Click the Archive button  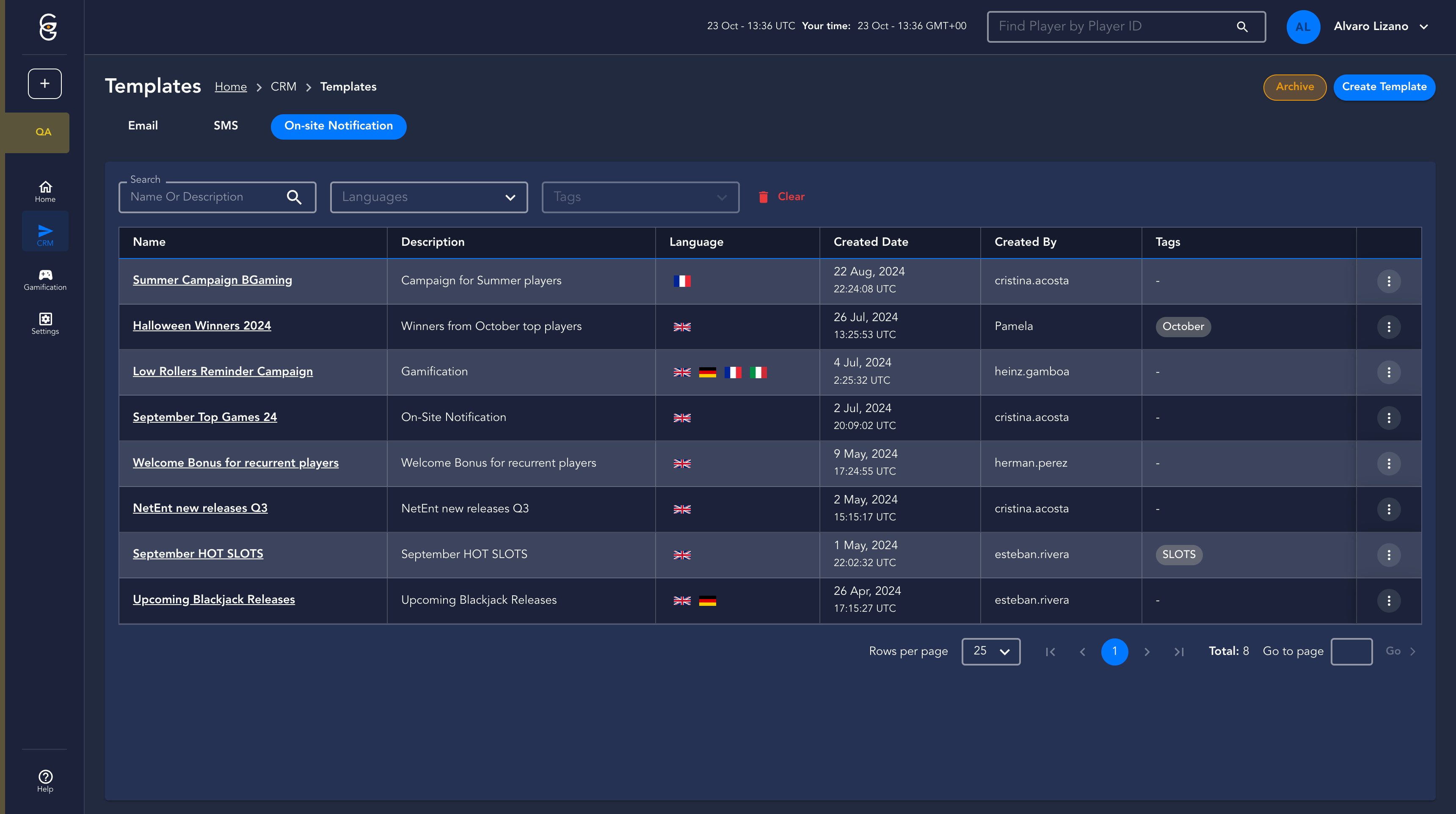(1294, 87)
